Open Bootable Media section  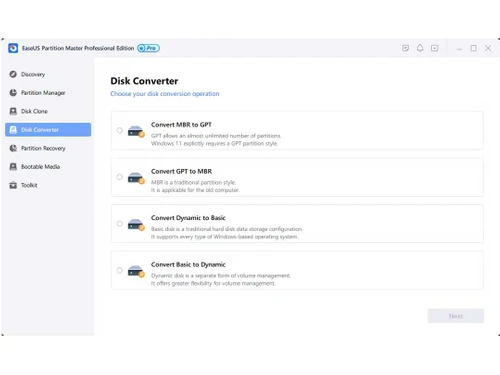click(x=48, y=167)
